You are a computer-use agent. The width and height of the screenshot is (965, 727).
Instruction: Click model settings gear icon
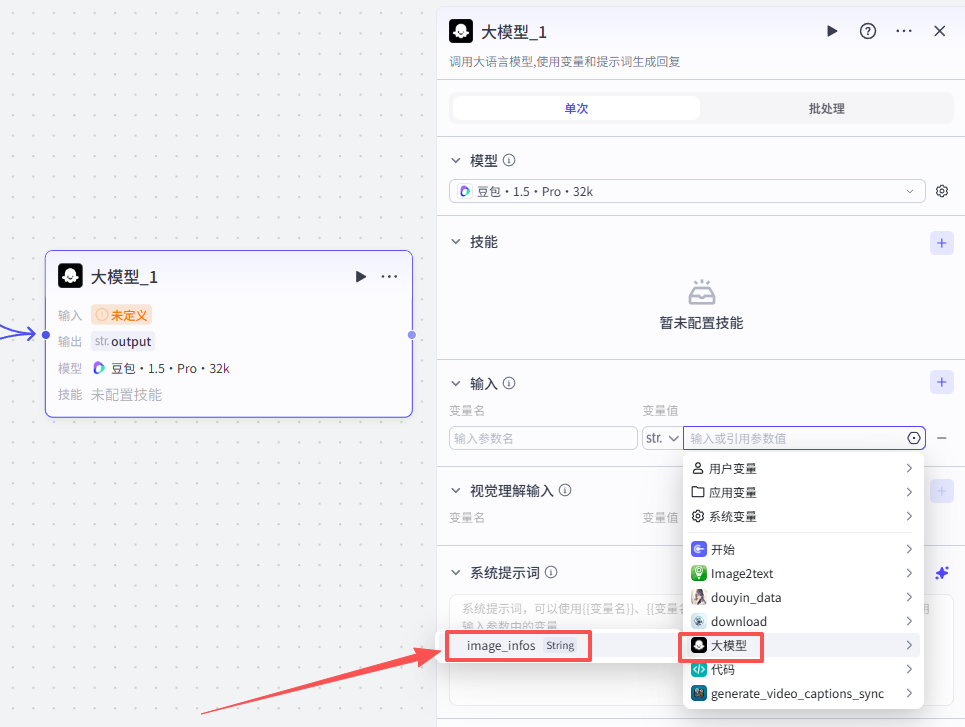(x=941, y=191)
